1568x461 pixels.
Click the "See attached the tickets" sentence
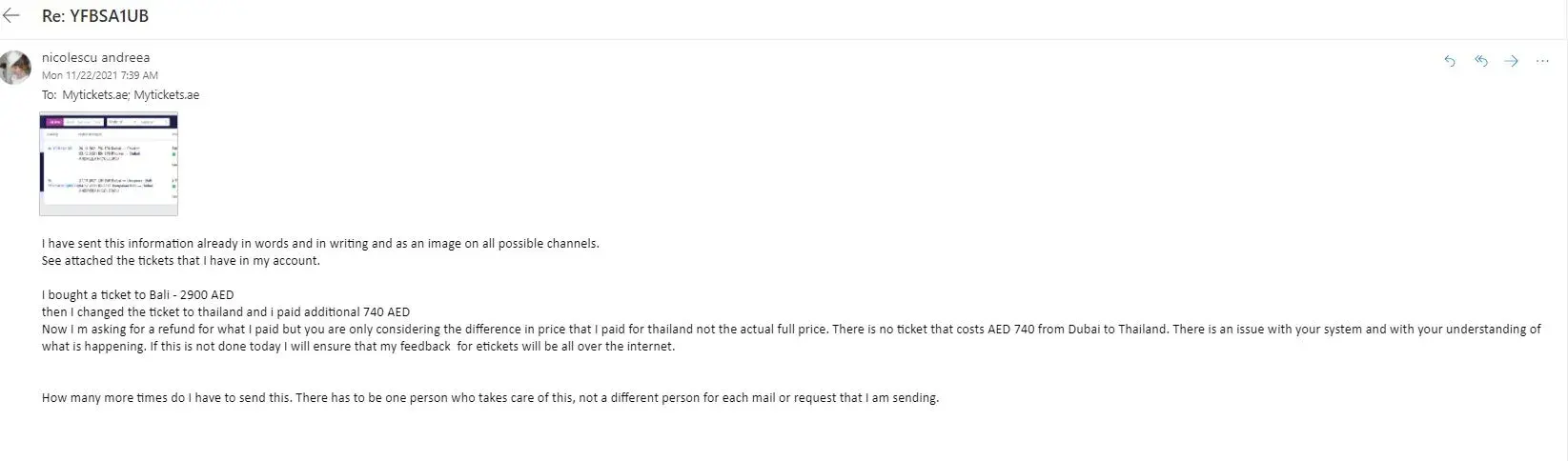click(181, 261)
